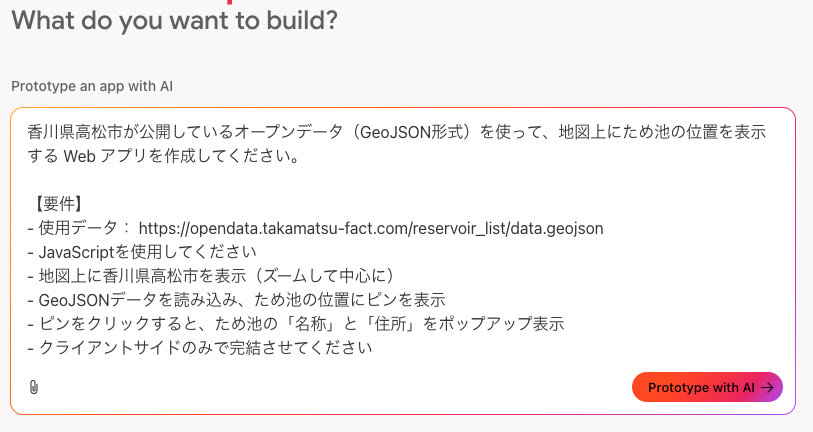Place cursor on the 【要件】 line
Viewport: 813px width, 432px height.
(x=58, y=204)
